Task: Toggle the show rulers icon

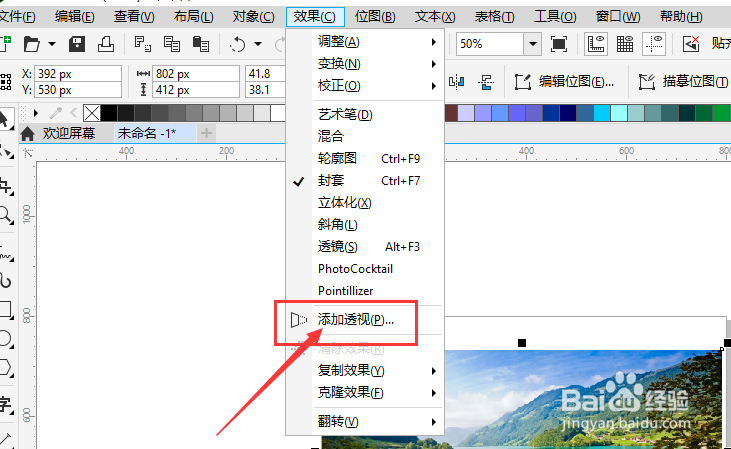Action: pyautogui.click(x=596, y=44)
